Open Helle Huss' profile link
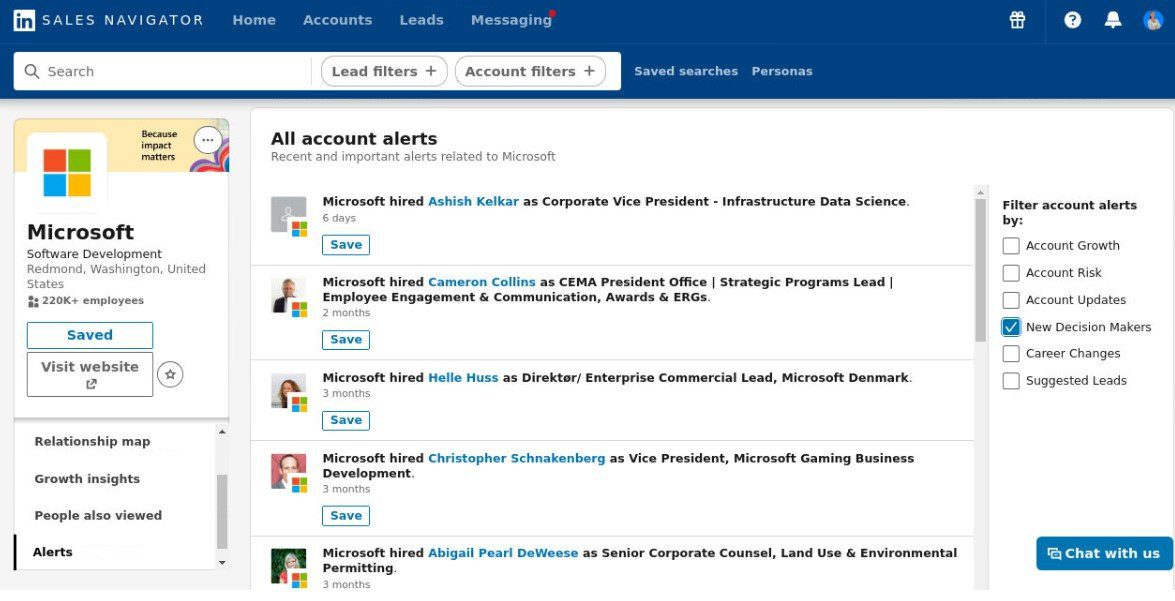Viewport: 1175px width, 601px height. 463,378
